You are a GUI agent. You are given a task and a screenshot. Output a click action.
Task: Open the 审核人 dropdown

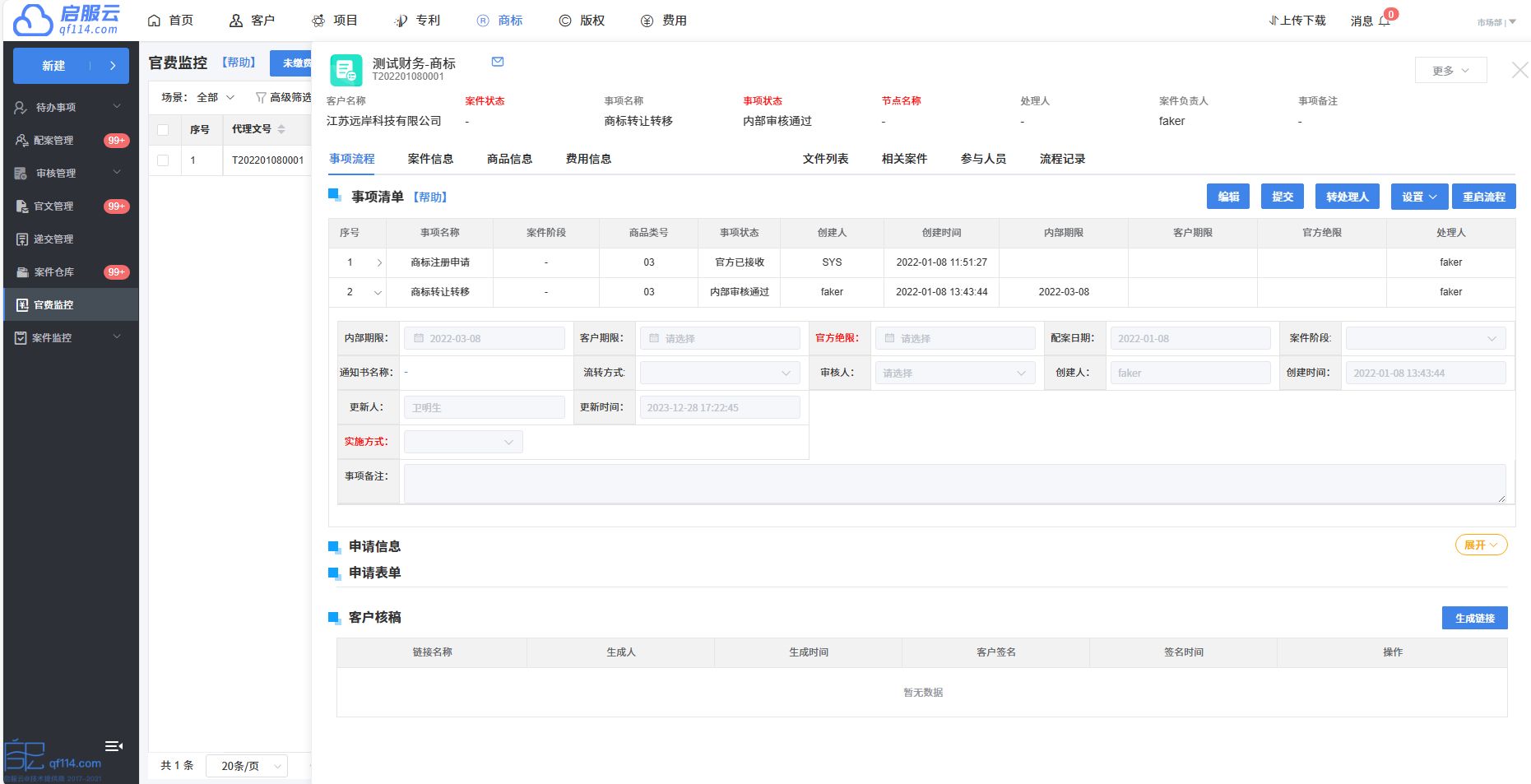coord(955,373)
